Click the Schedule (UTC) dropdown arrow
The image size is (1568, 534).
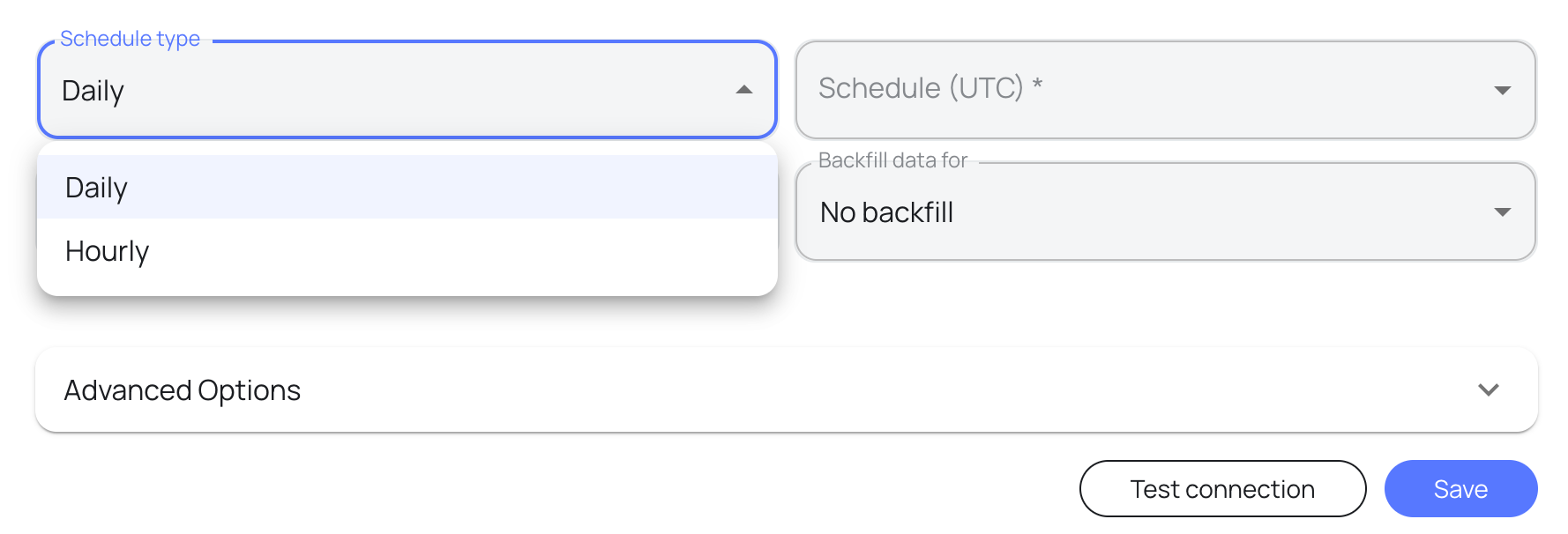tap(1503, 89)
